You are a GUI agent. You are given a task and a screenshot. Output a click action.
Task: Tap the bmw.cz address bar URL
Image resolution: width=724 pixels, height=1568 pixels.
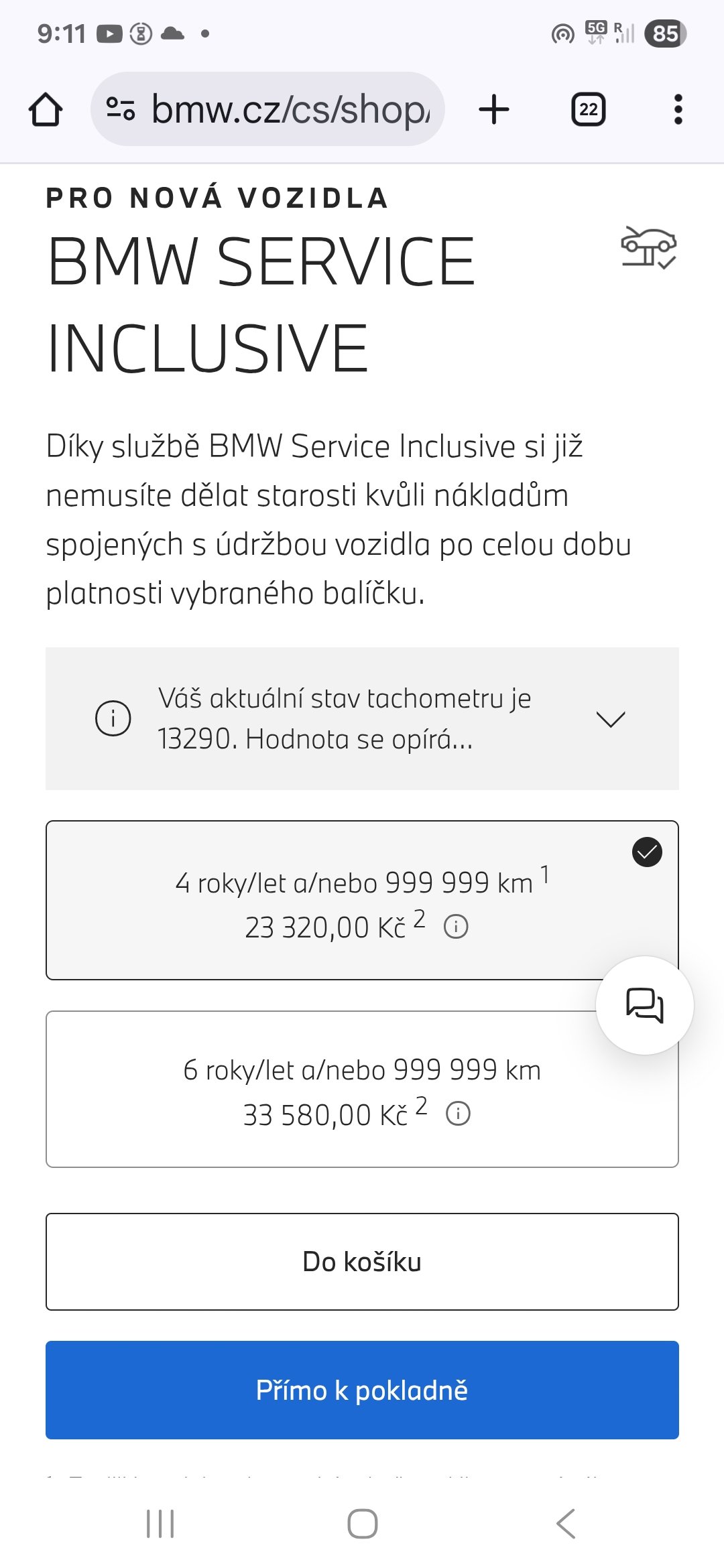tap(290, 109)
